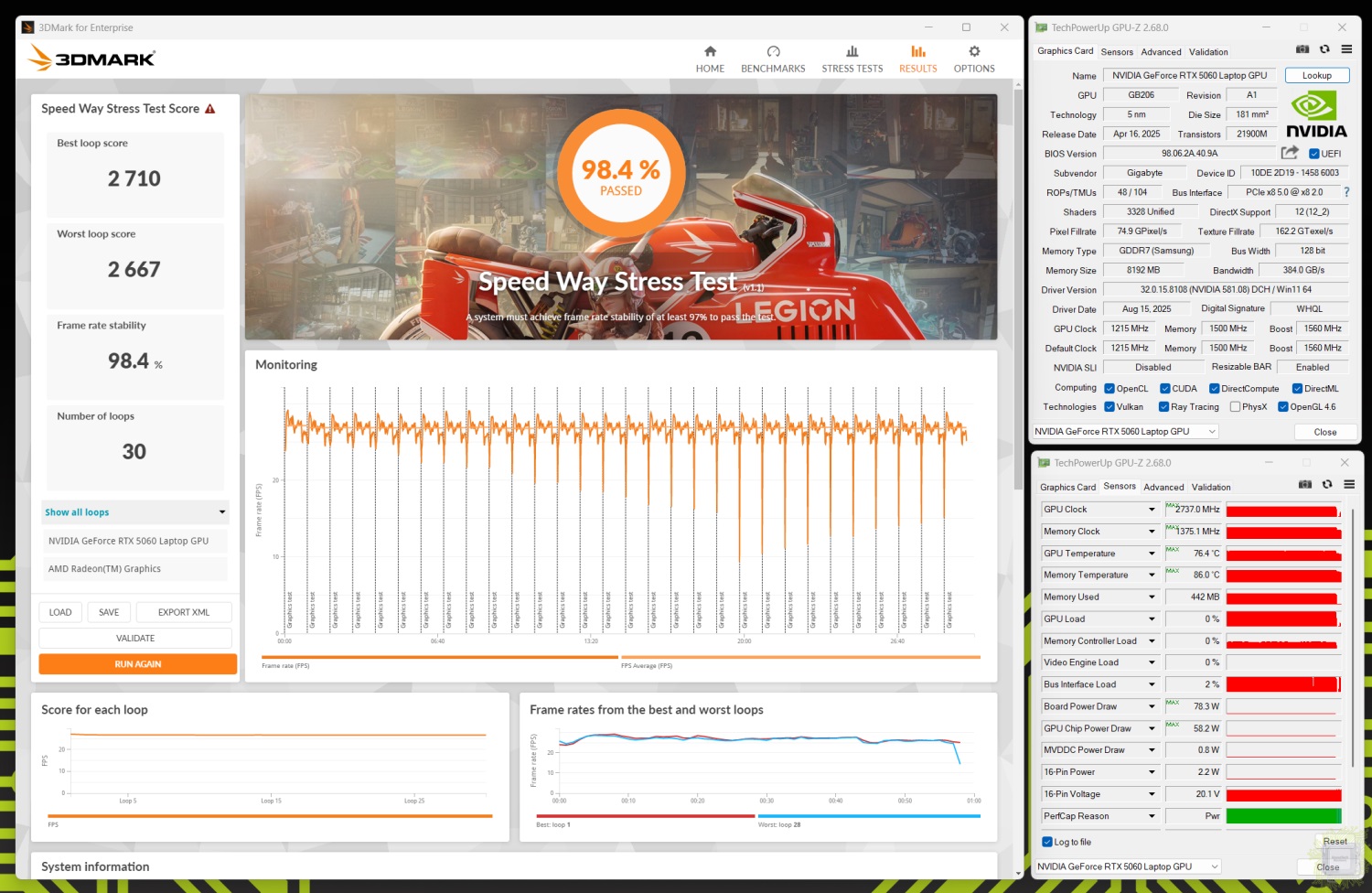Click the screenshot camera icon in GPU-Z Sensors window
Image resolution: width=1372 pixels, height=893 pixels.
tap(1305, 485)
